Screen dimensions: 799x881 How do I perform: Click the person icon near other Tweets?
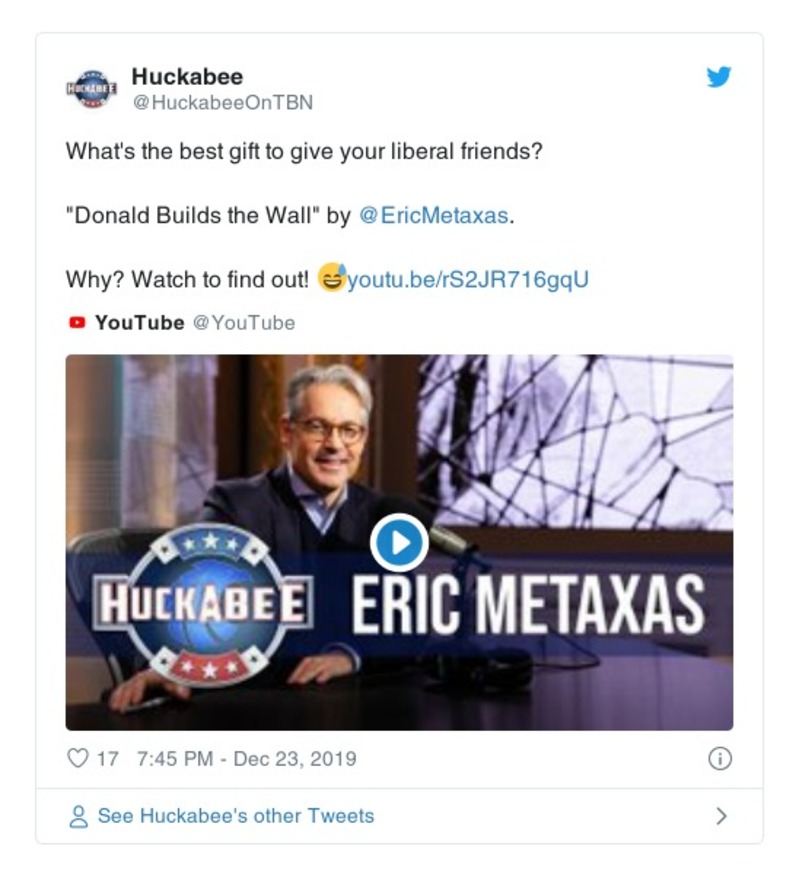[x=78, y=816]
